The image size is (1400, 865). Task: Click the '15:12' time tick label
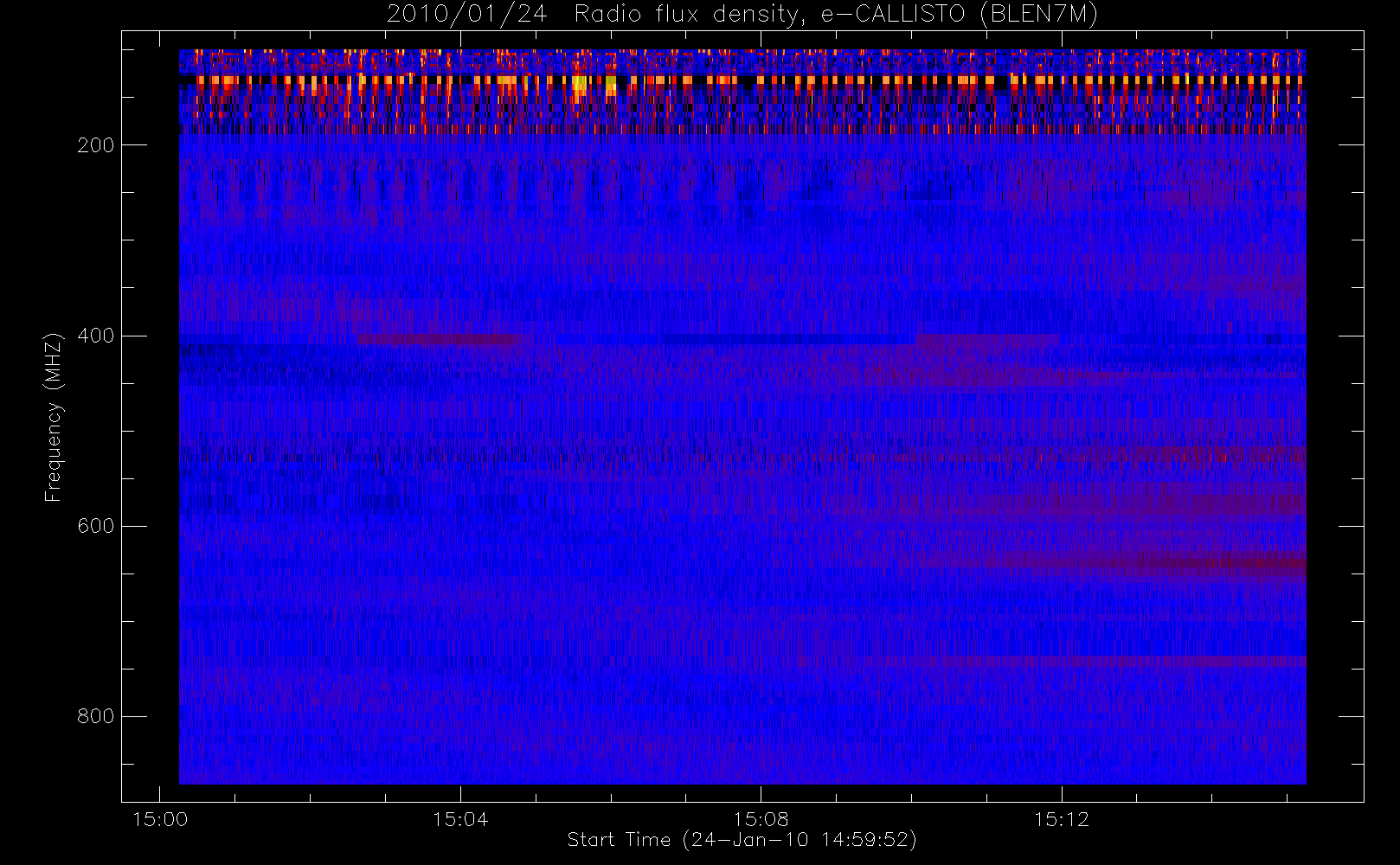click(1062, 819)
